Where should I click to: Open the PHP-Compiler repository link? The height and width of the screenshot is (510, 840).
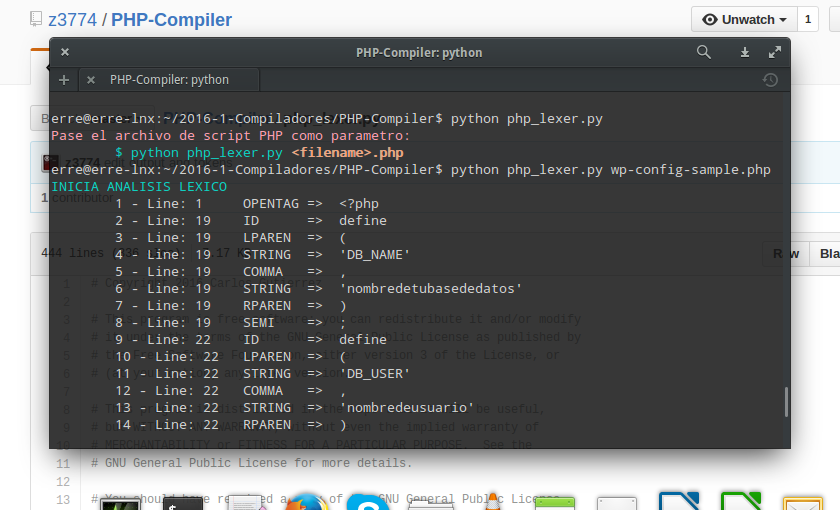171,20
